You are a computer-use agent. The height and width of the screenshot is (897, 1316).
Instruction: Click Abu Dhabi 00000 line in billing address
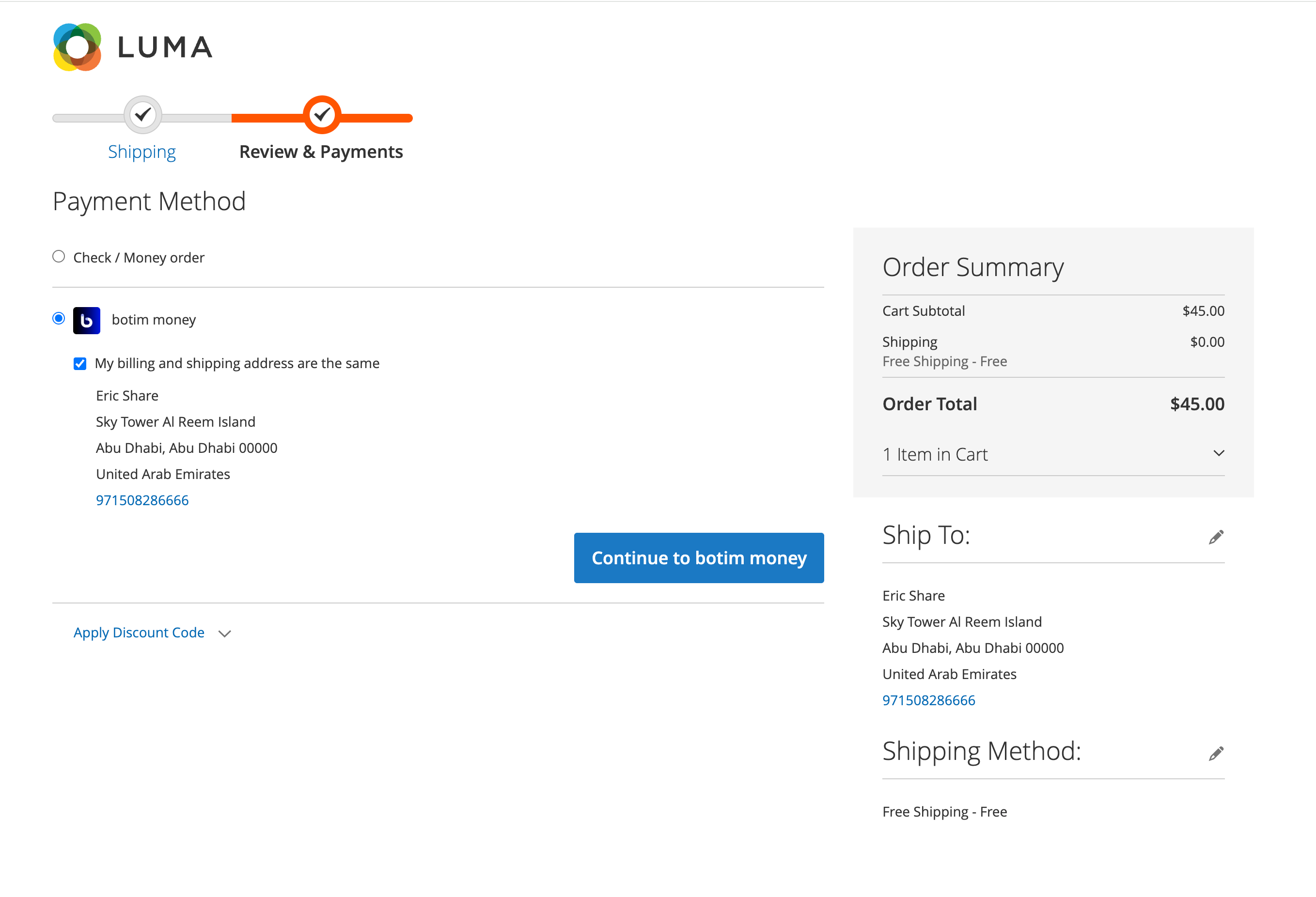186,448
